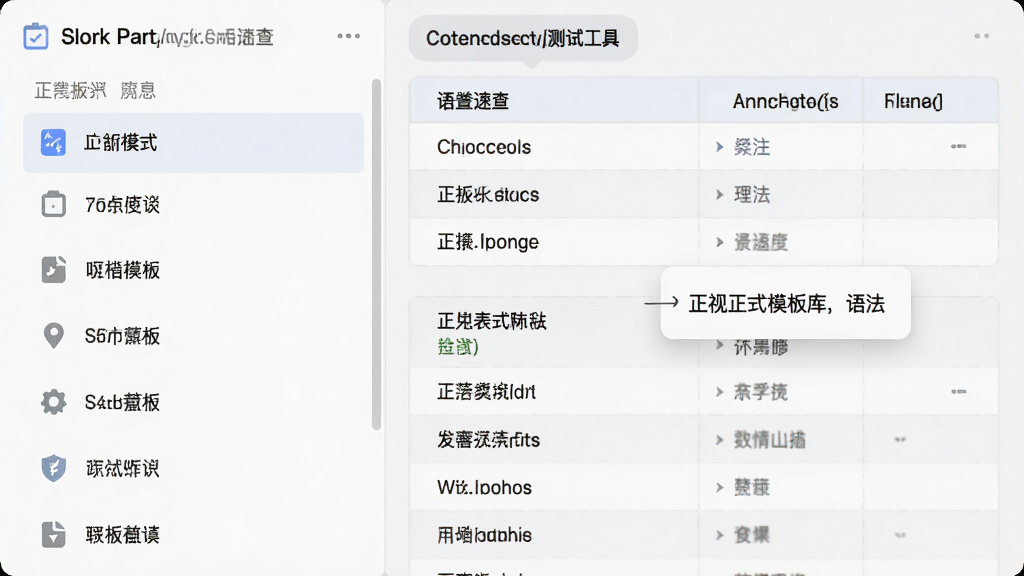
Task: Expand the chevron in the Wix.lpohos row
Action: coord(720,487)
